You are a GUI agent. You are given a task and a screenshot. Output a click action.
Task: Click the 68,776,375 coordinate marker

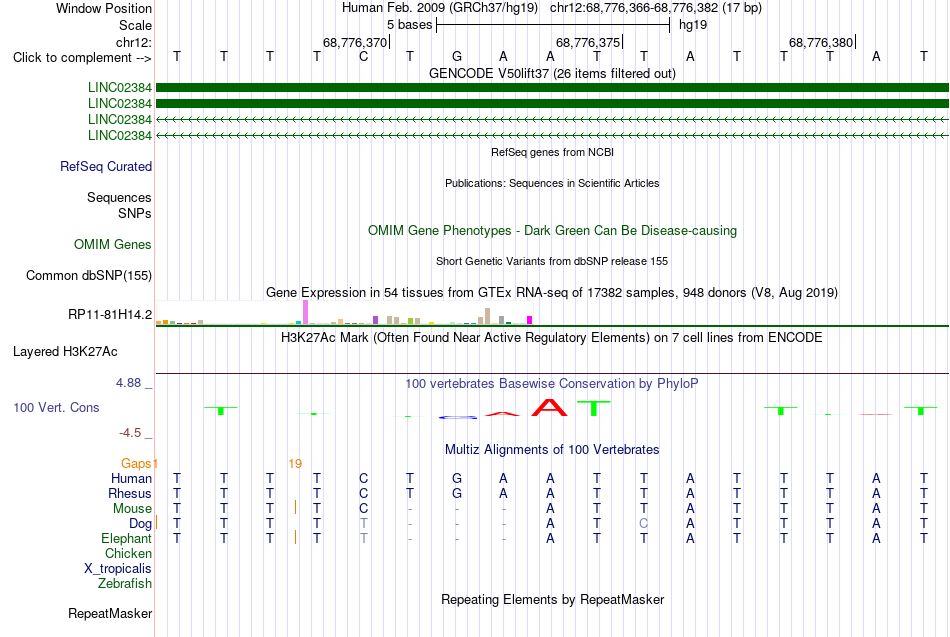tap(588, 42)
